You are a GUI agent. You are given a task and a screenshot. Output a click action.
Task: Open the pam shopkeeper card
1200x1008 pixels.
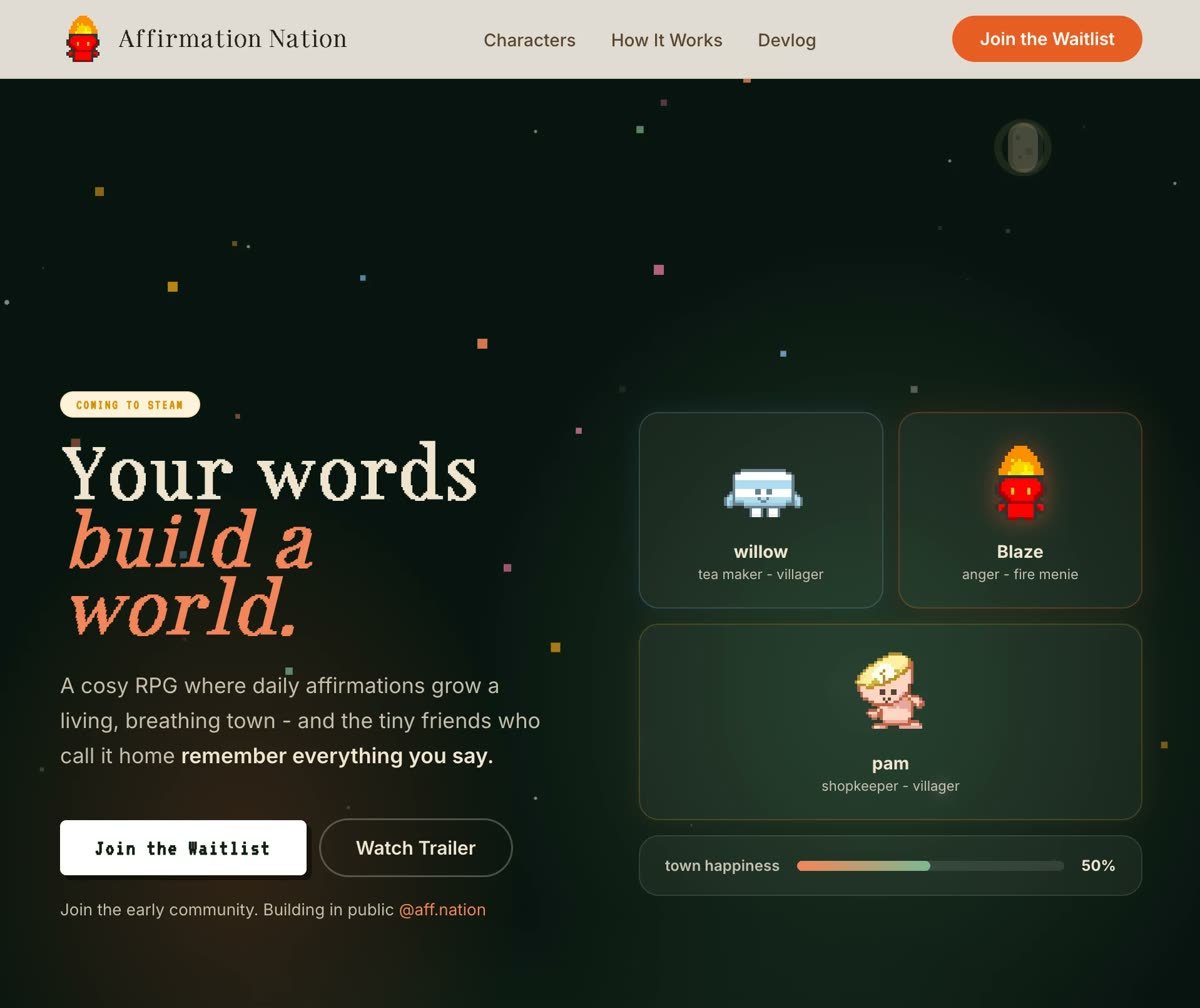tap(890, 722)
